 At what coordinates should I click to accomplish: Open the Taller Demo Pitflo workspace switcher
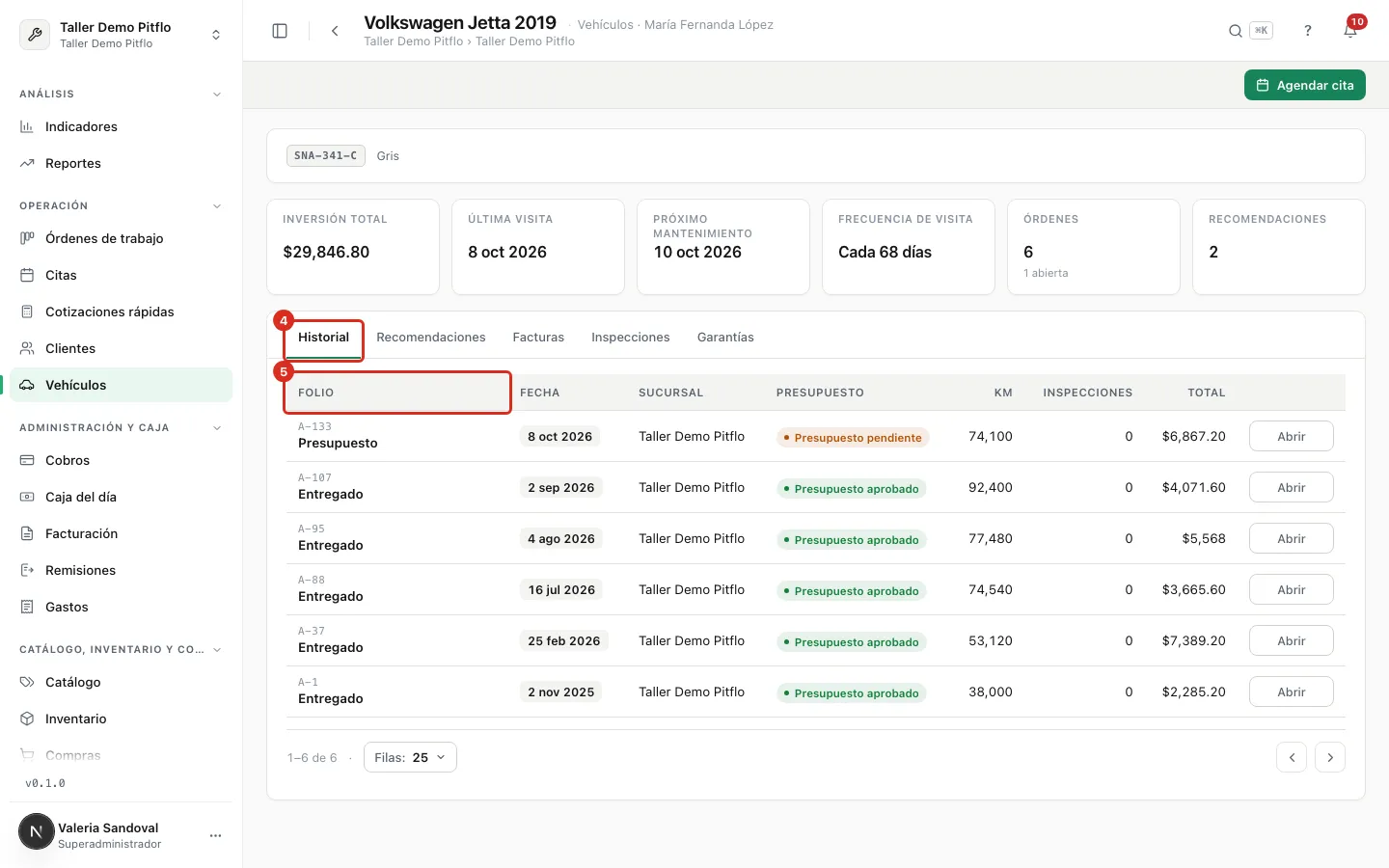coord(121,35)
